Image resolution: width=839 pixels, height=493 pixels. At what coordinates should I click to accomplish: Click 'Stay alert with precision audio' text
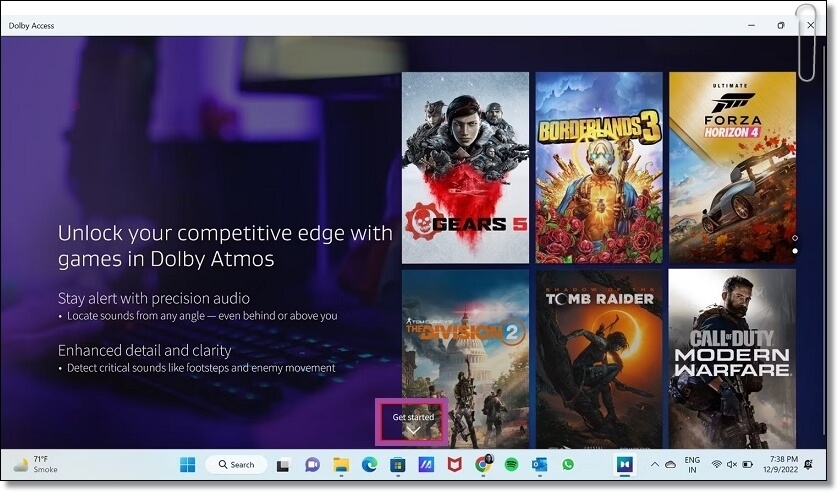click(x=154, y=298)
